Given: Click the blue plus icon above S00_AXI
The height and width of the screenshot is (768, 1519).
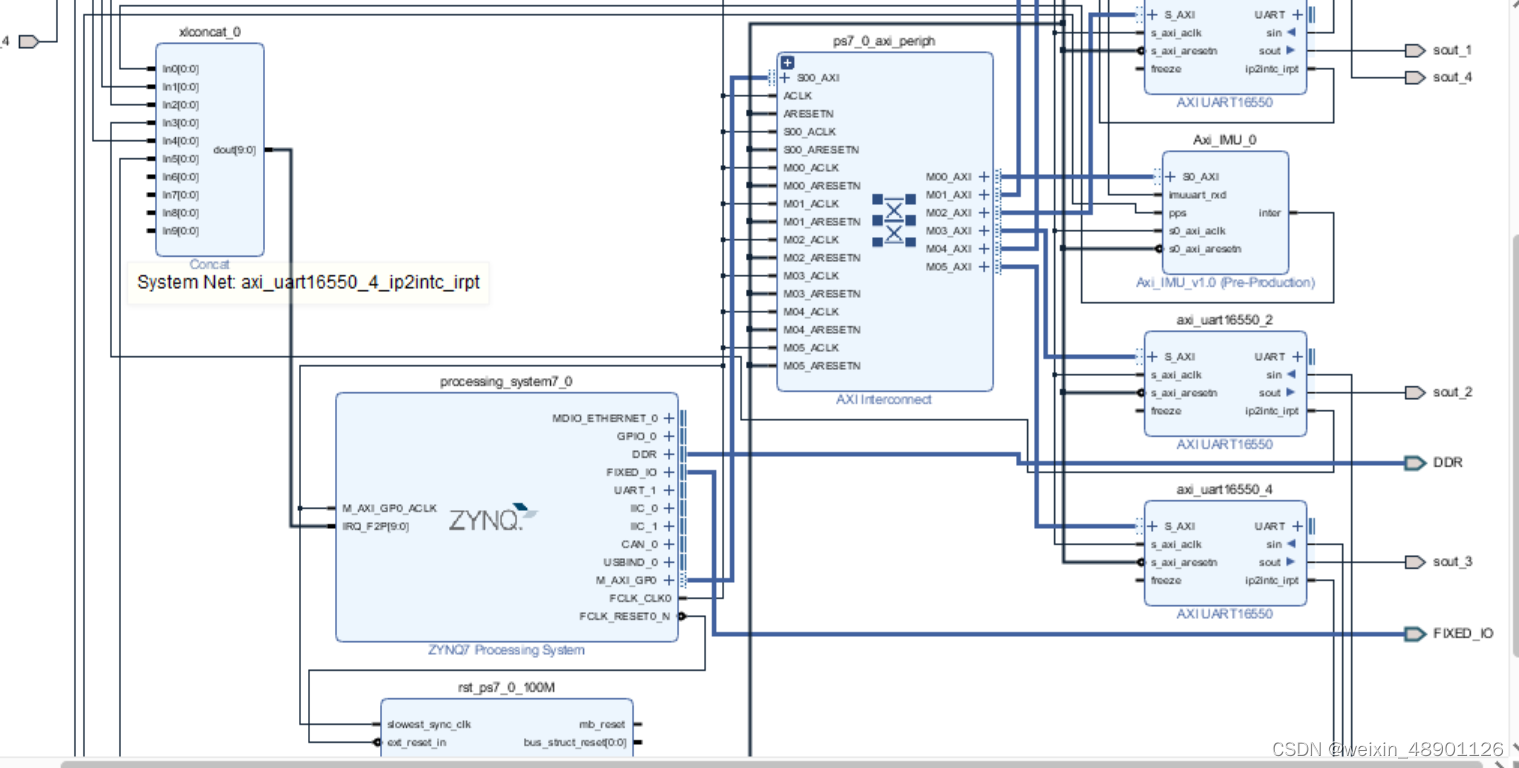Looking at the screenshot, I should pos(787,61).
